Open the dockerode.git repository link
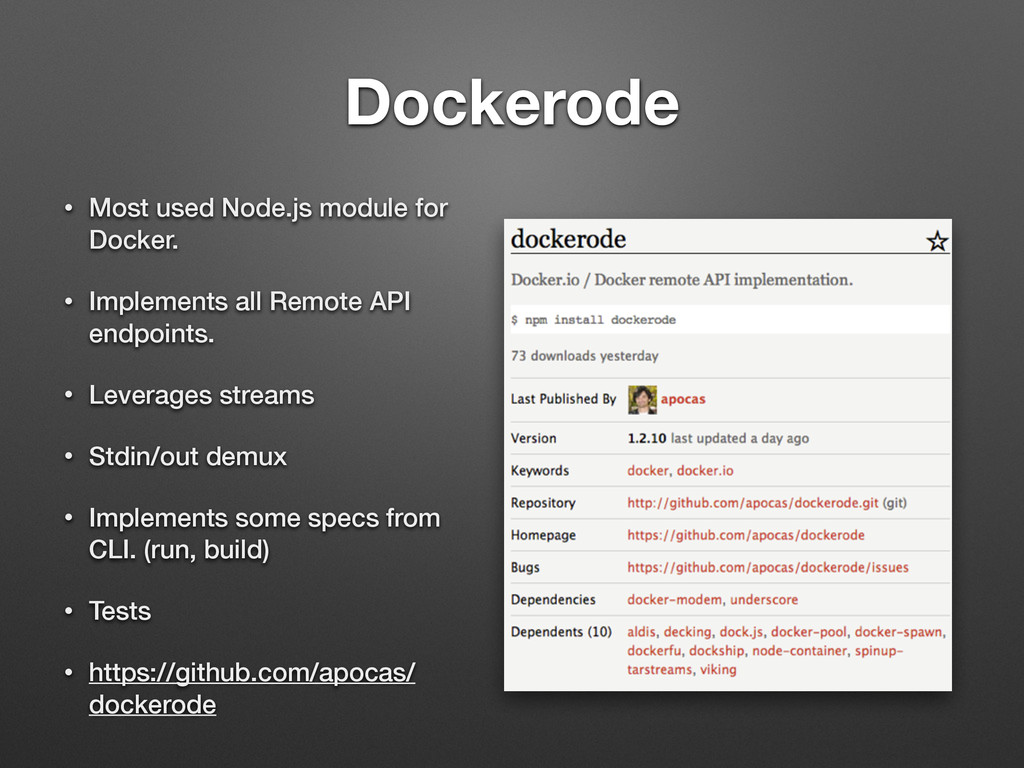 click(x=752, y=503)
